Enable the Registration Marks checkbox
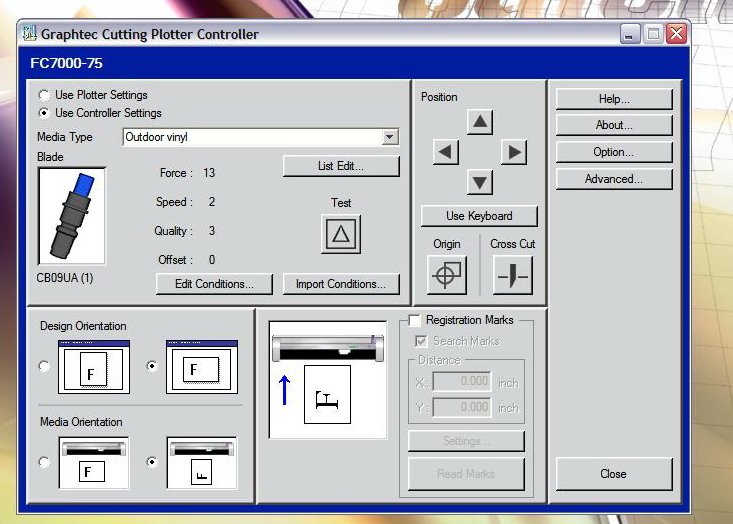Viewport: 733px width, 524px height. [414, 320]
